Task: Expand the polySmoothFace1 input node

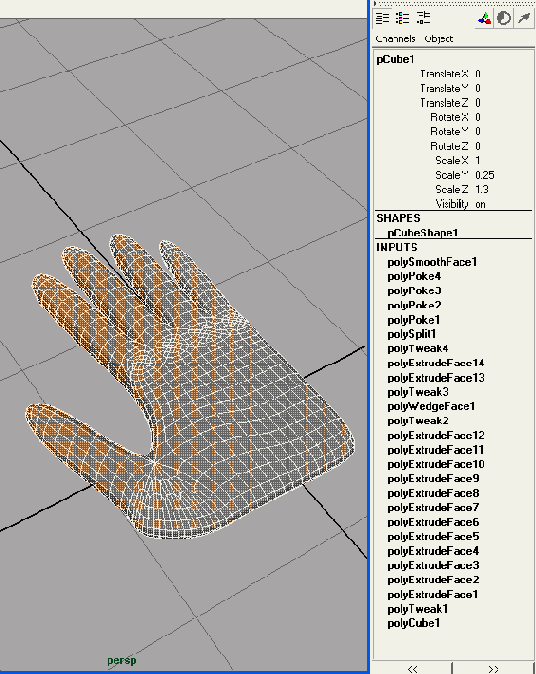Action: 432,262
